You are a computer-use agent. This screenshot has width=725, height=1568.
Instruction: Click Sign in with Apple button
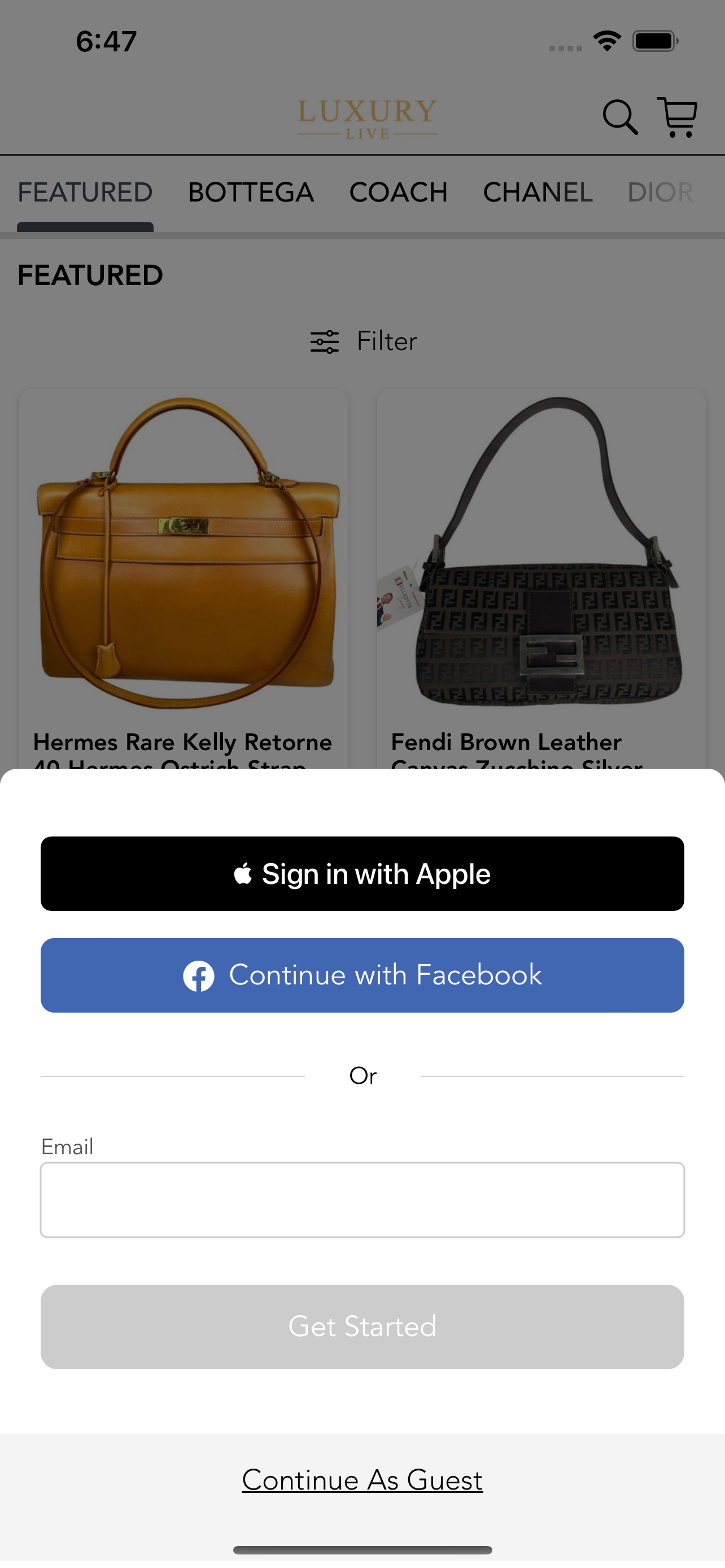[362, 874]
